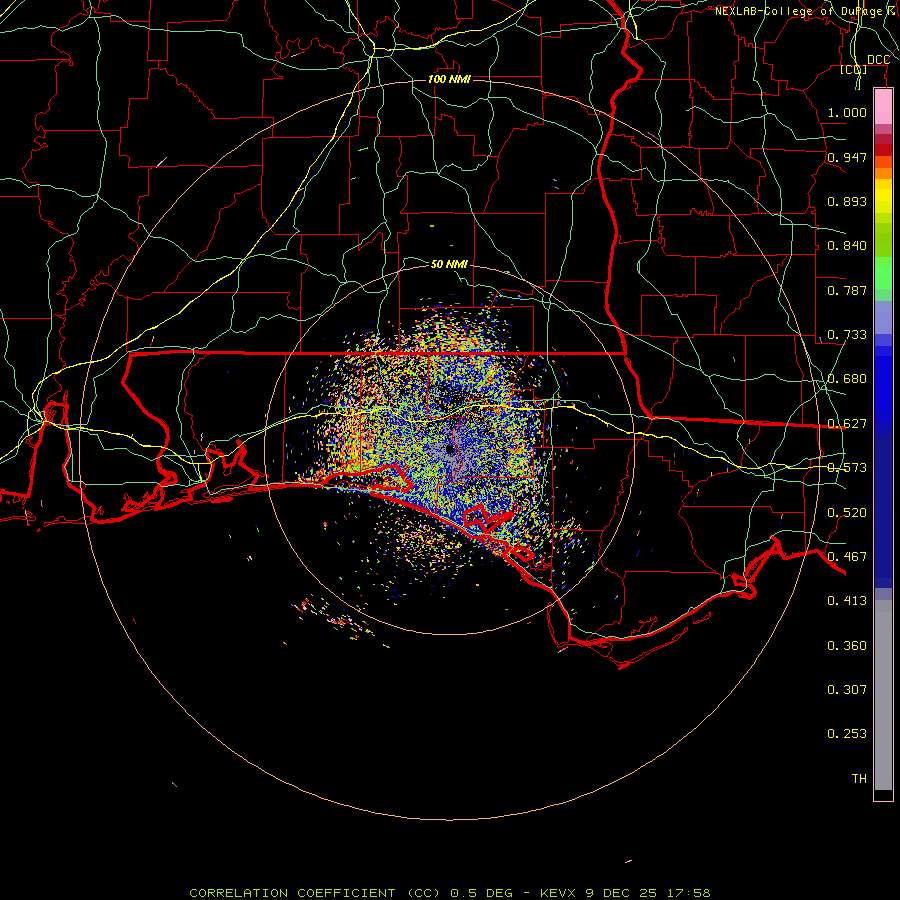The width and height of the screenshot is (900, 900).
Task: Click the 0.413 scale value
Action: (x=847, y=601)
